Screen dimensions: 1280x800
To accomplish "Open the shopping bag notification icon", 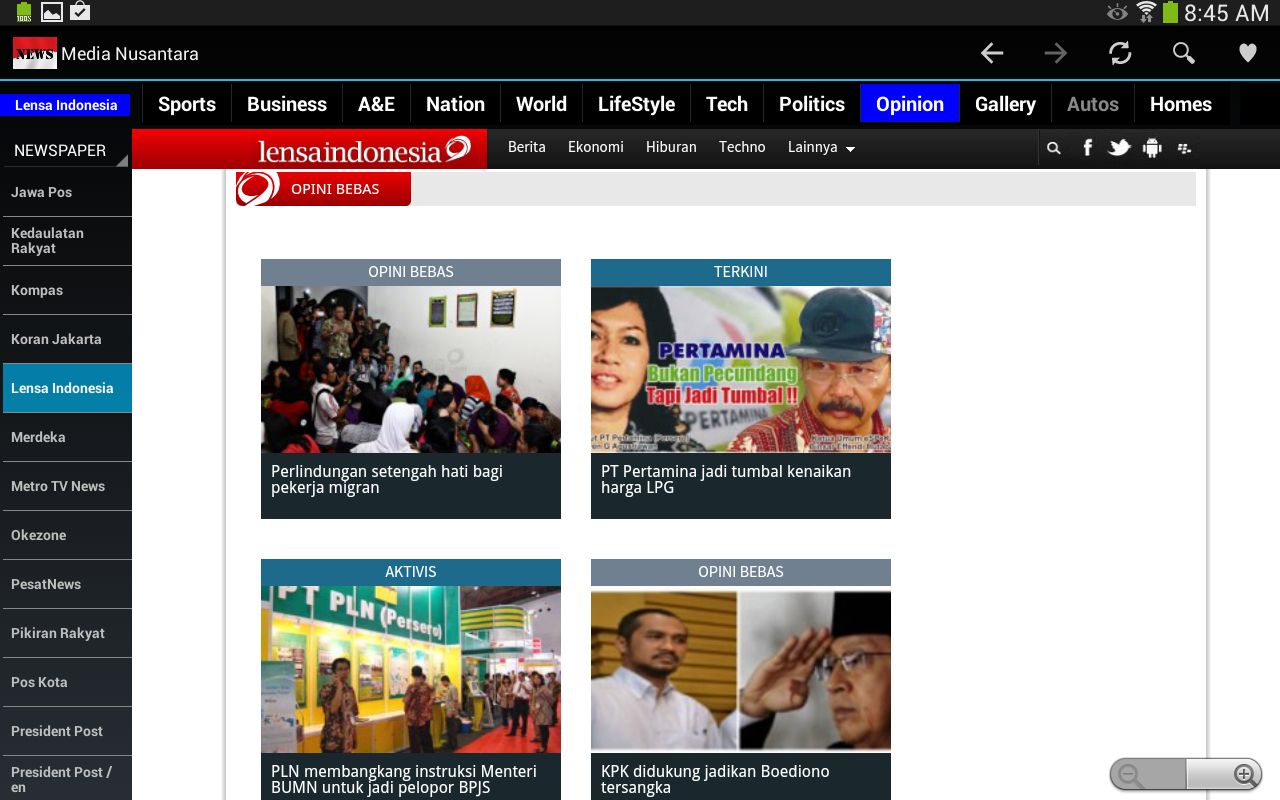I will click(80, 12).
